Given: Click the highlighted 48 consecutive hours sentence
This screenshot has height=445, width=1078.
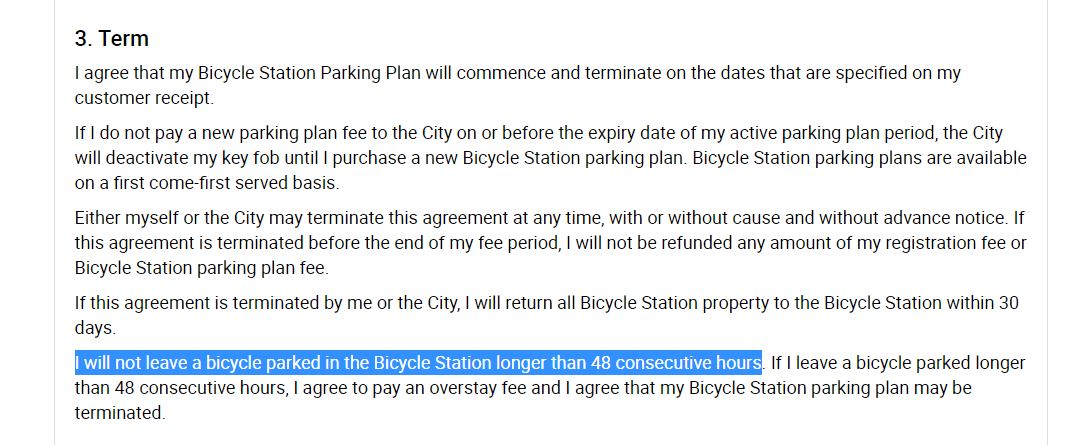Looking at the screenshot, I should click(x=418, y=362).
